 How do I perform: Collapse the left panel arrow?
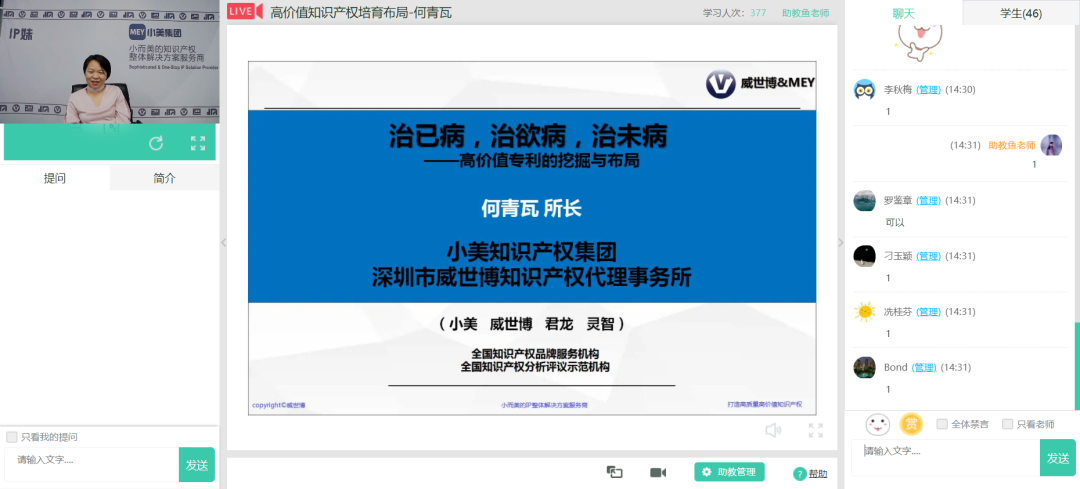coord(223,242)
